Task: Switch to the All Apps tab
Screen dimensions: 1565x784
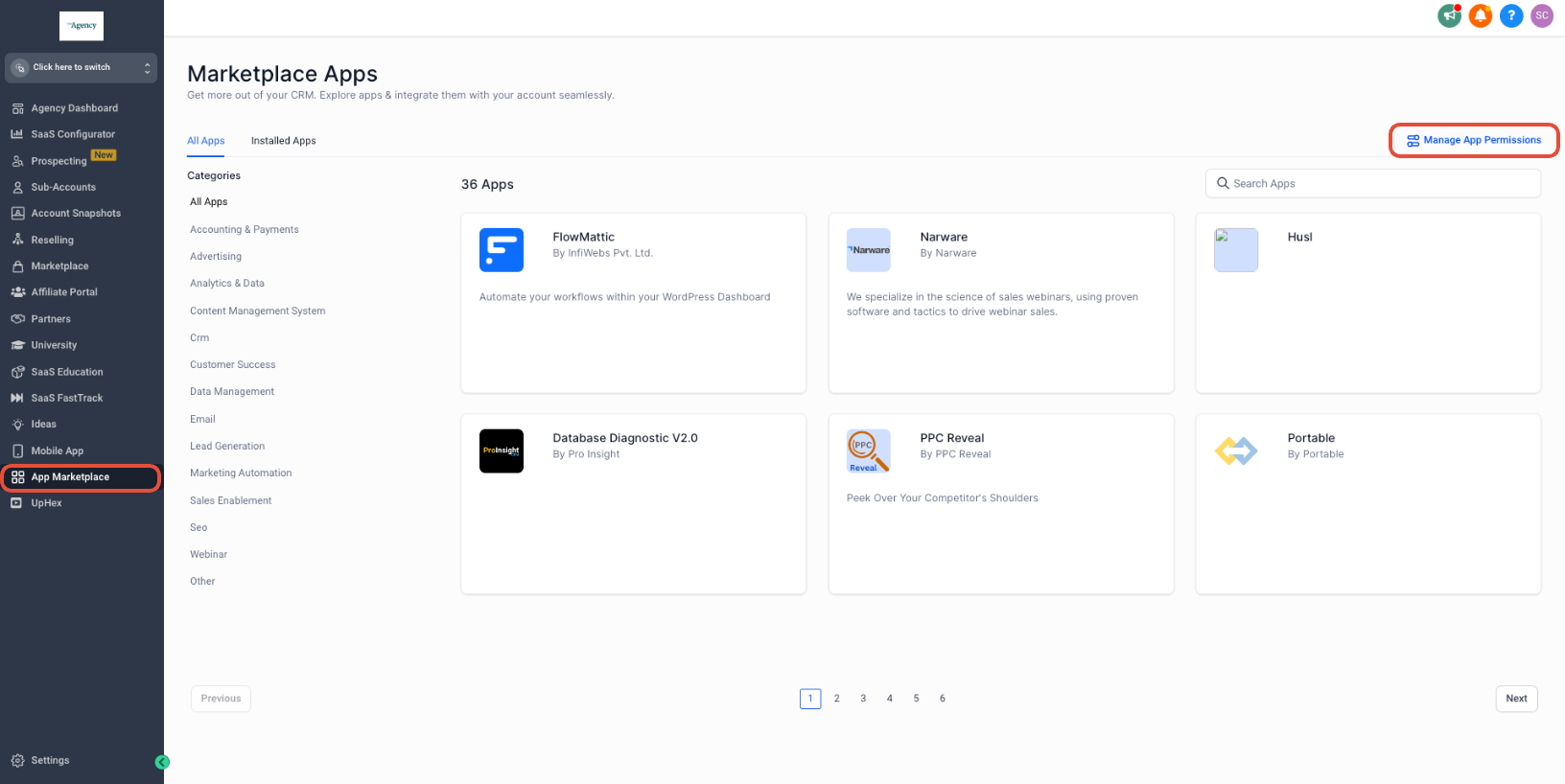Action: 206,140
